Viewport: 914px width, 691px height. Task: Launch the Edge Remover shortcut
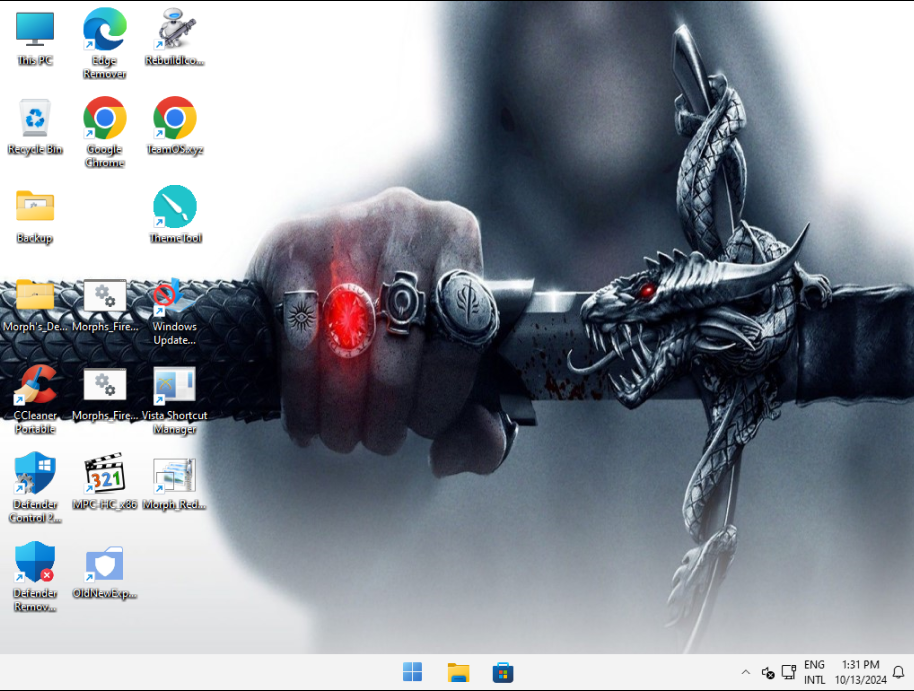click(x=105, y=44)
